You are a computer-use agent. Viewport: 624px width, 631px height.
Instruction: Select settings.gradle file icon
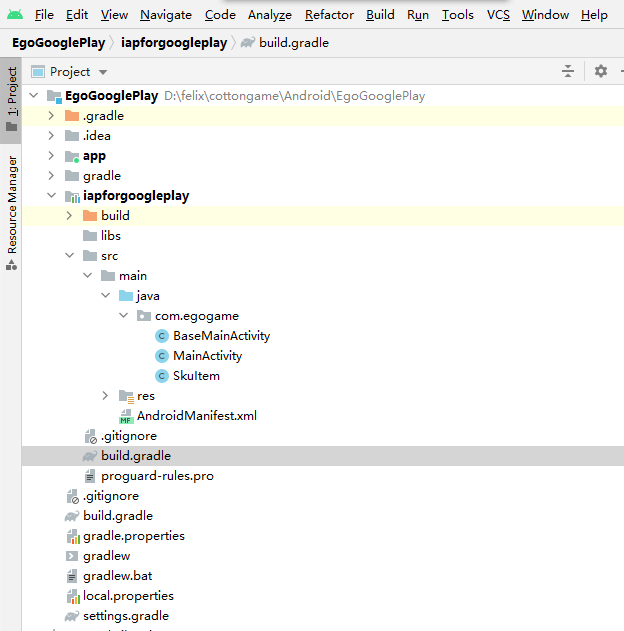click(72, 616)
